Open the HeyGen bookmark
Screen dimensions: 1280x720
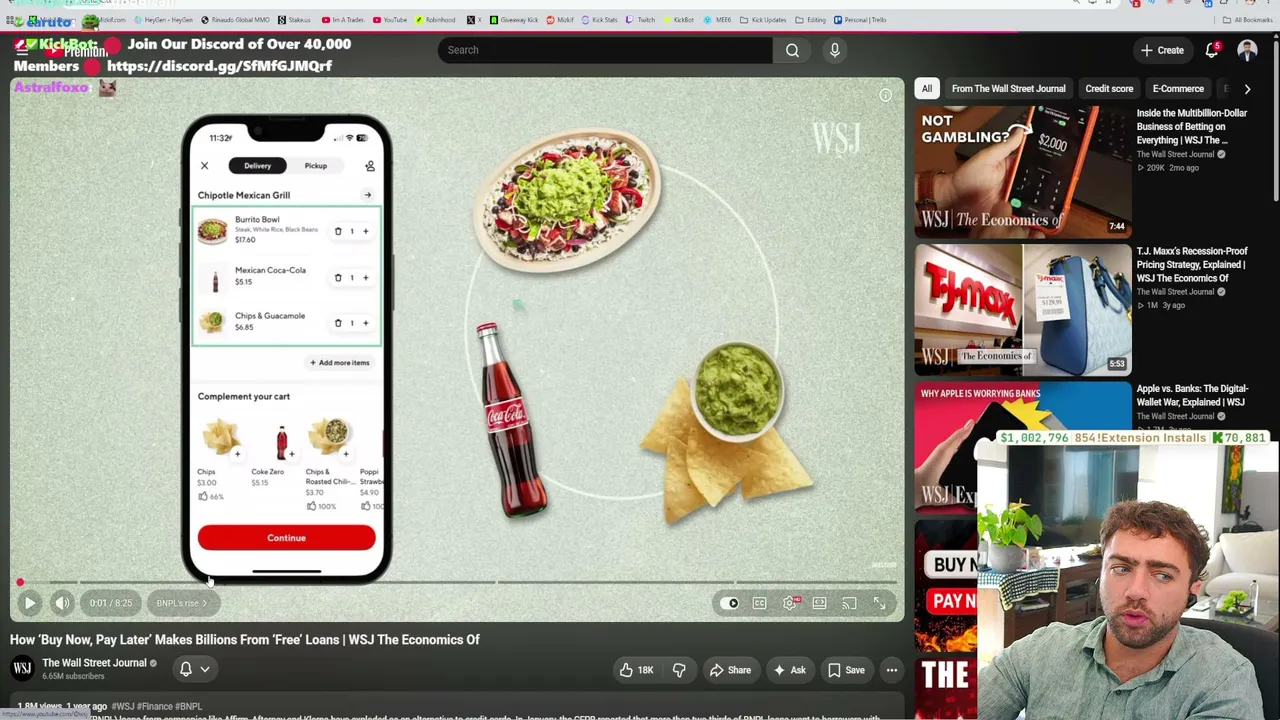(x=163, y=20)
